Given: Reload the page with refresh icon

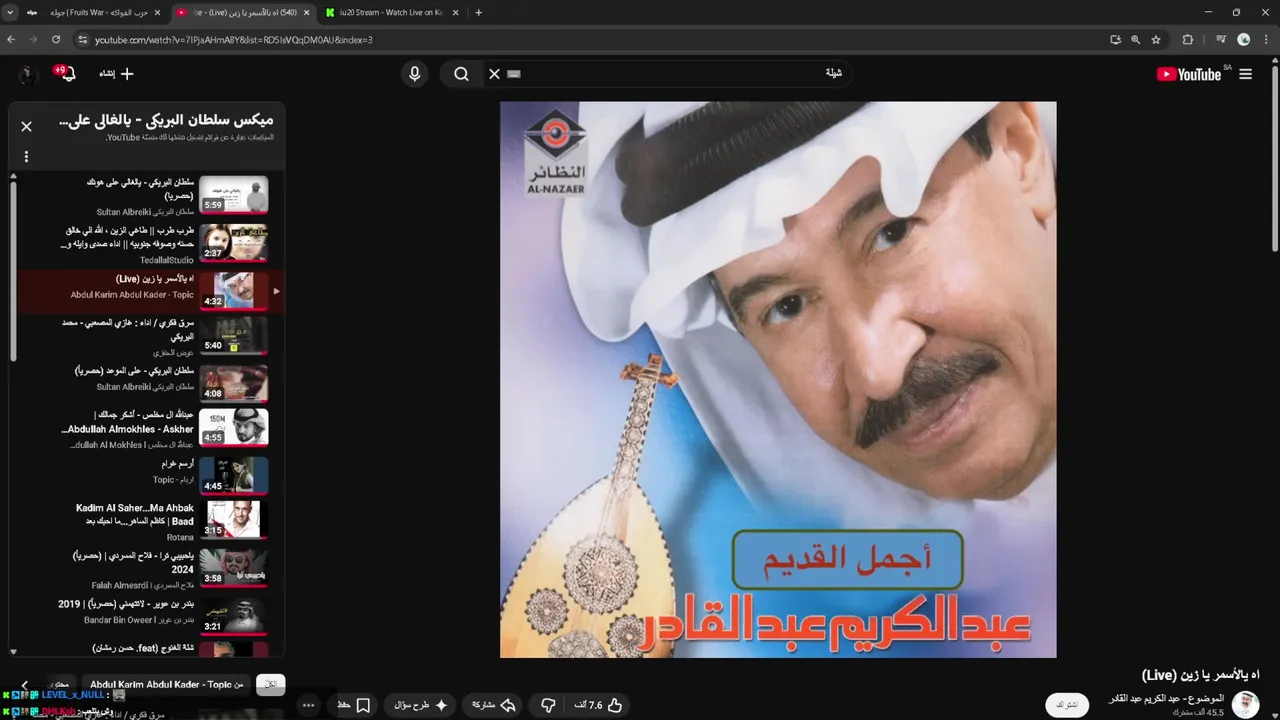Looking at the screenshot, I should (x=56, y=40).
